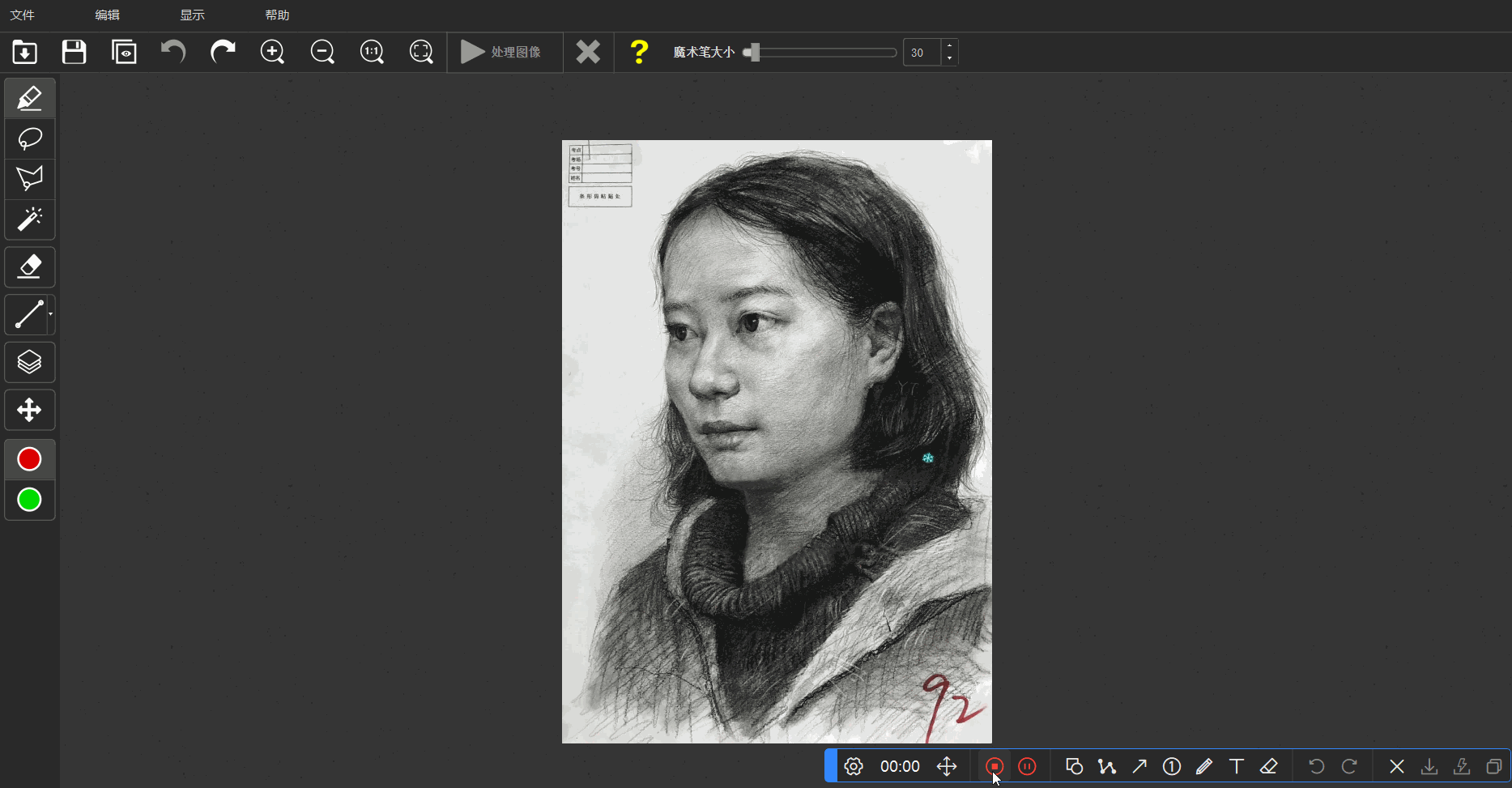
Task: Choose the polygon selection tool
Action: click(x=30, y=179)
